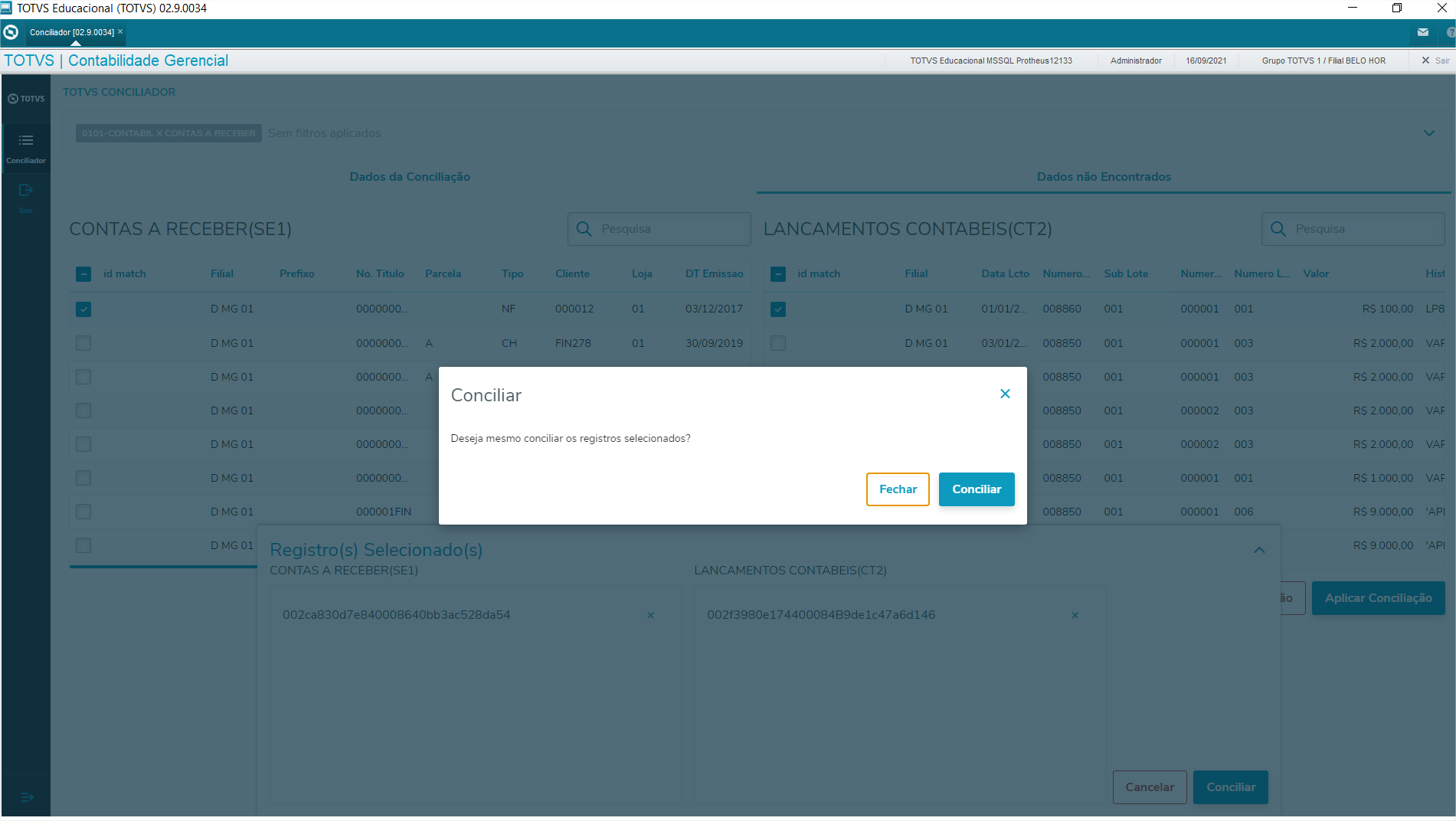Click the Sub Lote column header

pyautogui.click(x=1126, y=273)
